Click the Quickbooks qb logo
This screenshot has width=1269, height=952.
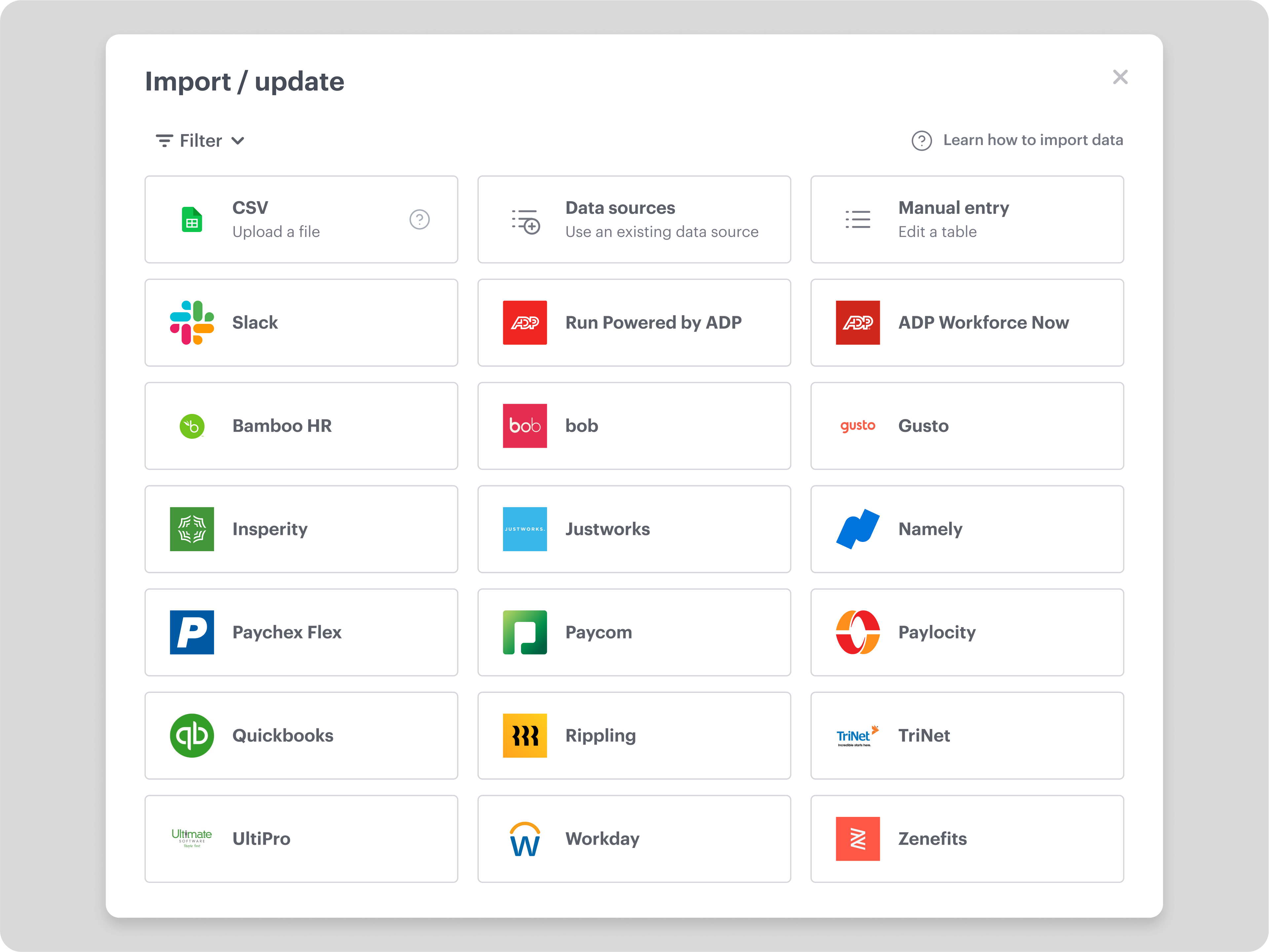coord(192,736)
